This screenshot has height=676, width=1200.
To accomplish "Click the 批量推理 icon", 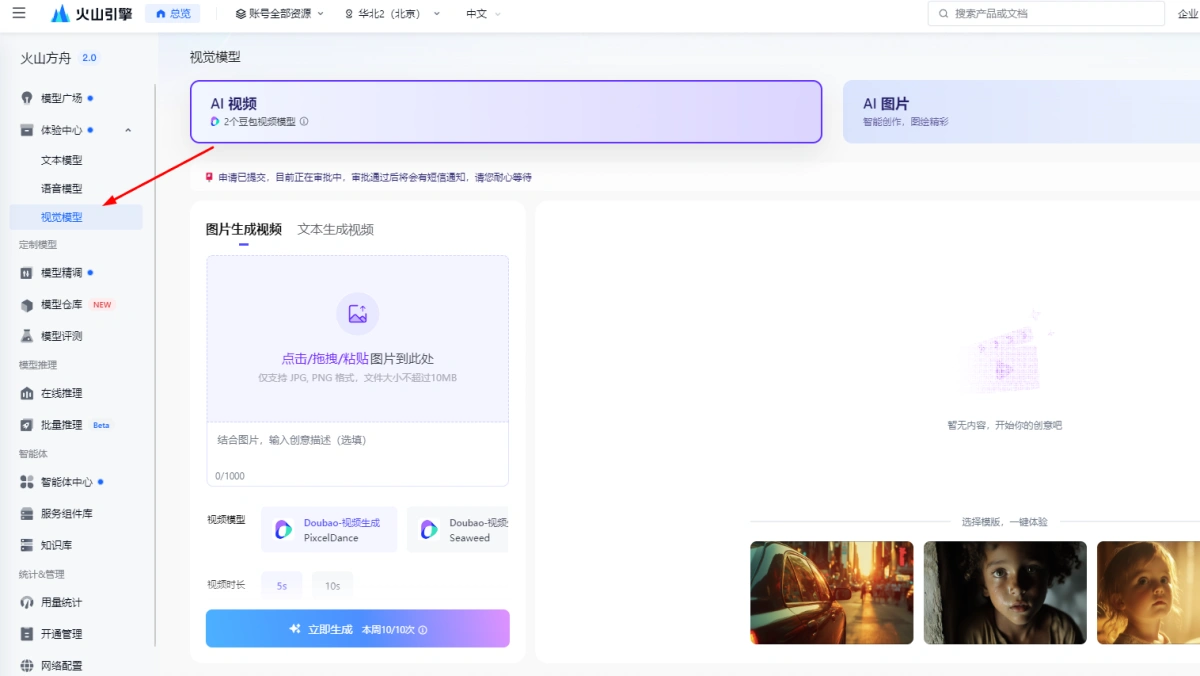I will [27, 425].
